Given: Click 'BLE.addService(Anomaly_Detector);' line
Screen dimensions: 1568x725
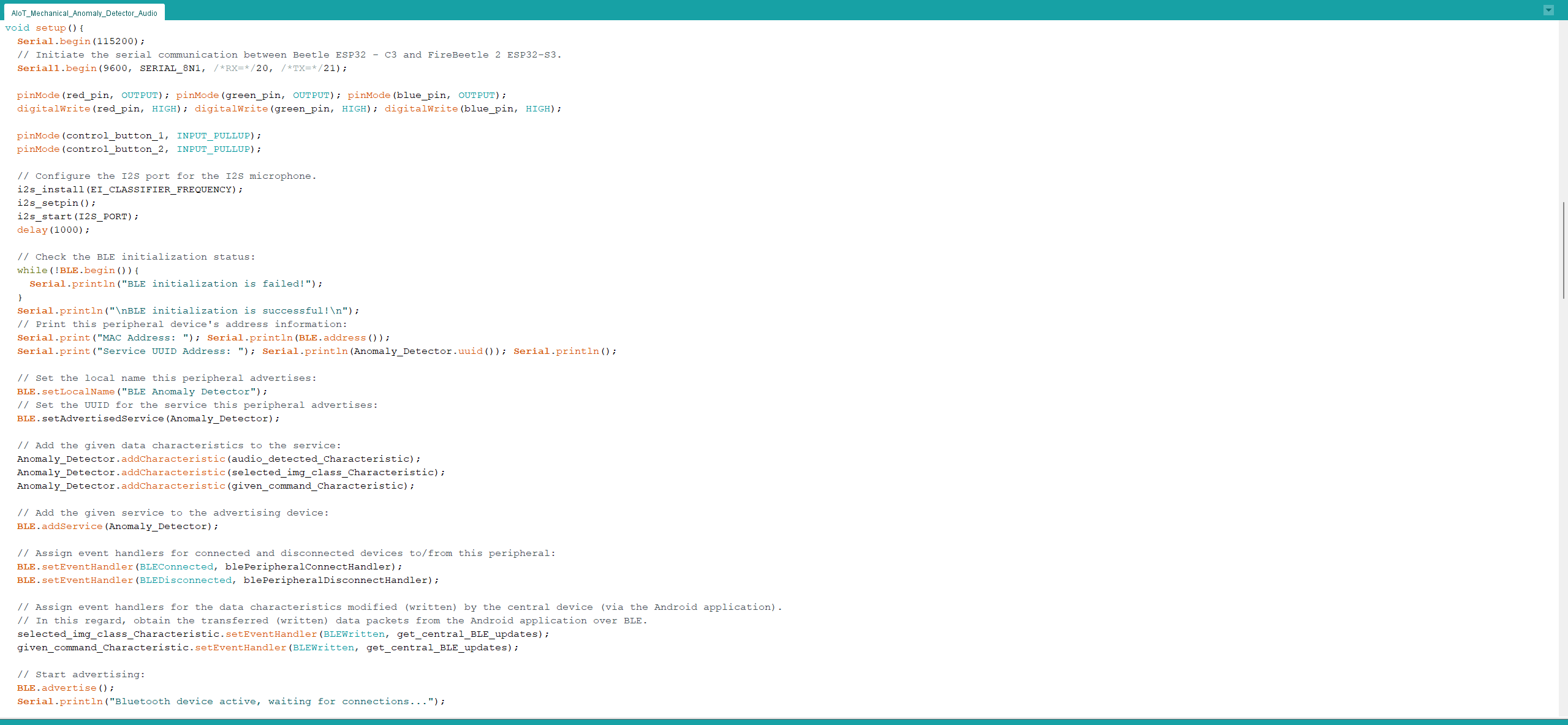Looking at the screenshot, I should [x=118, y=526].
